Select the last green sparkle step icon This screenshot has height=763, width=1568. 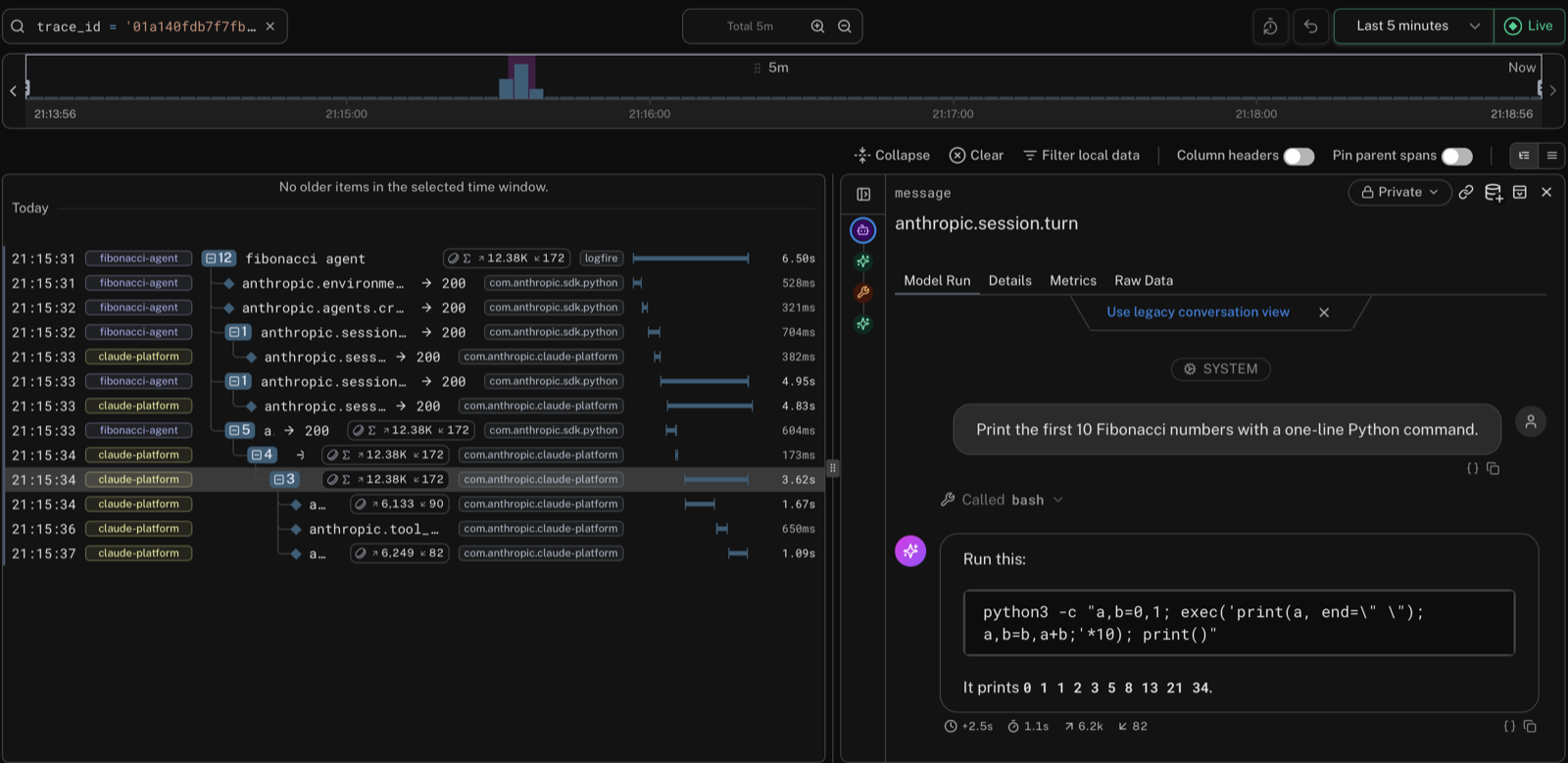coord(863,323)
